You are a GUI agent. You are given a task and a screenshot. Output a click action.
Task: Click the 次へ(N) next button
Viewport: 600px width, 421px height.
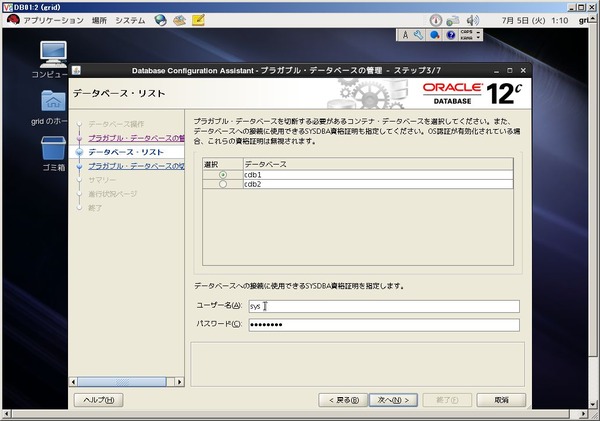pyautogui.click(x=393, y=400)
